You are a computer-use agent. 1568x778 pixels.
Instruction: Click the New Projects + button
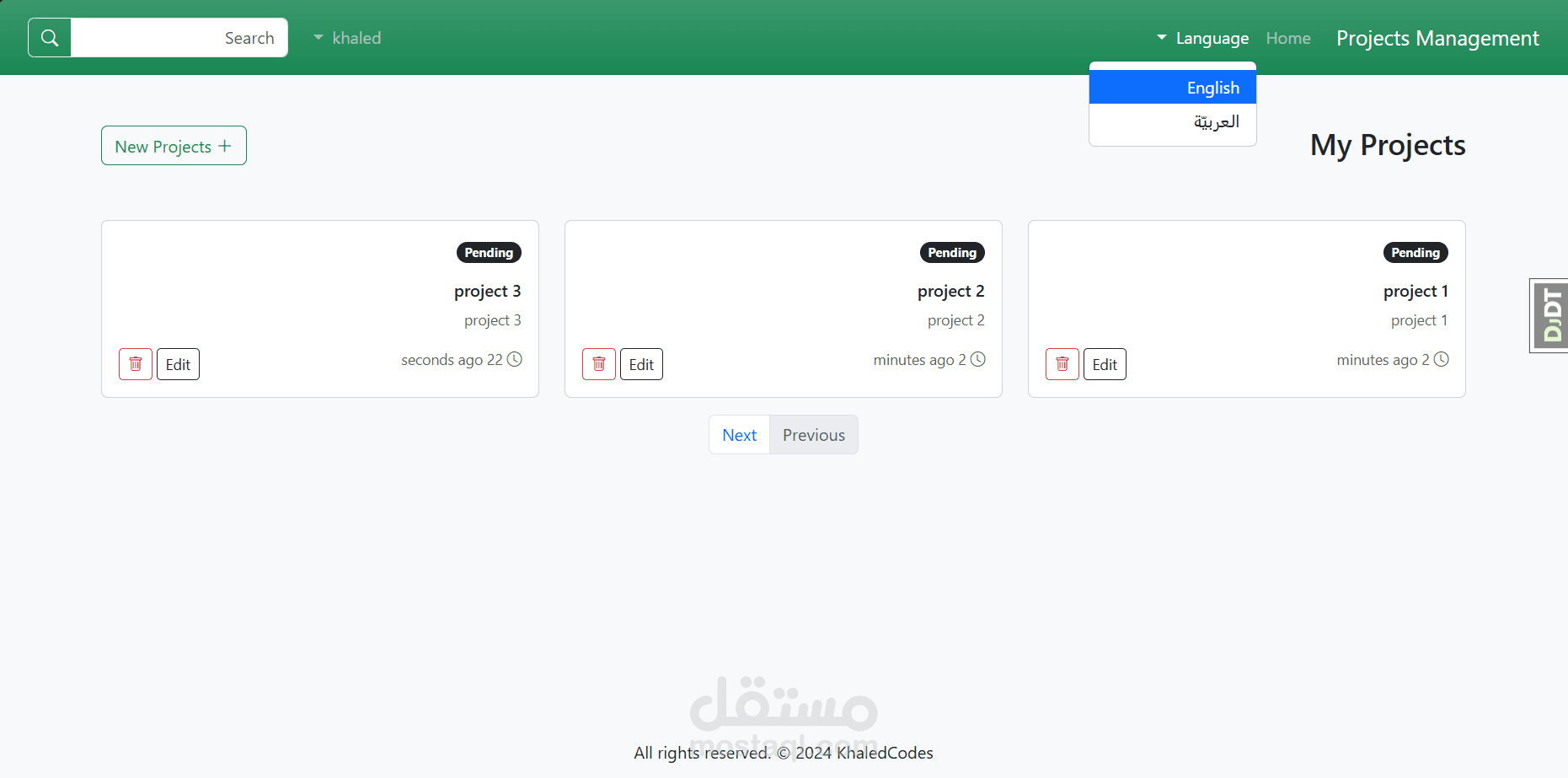pos(174,146)
